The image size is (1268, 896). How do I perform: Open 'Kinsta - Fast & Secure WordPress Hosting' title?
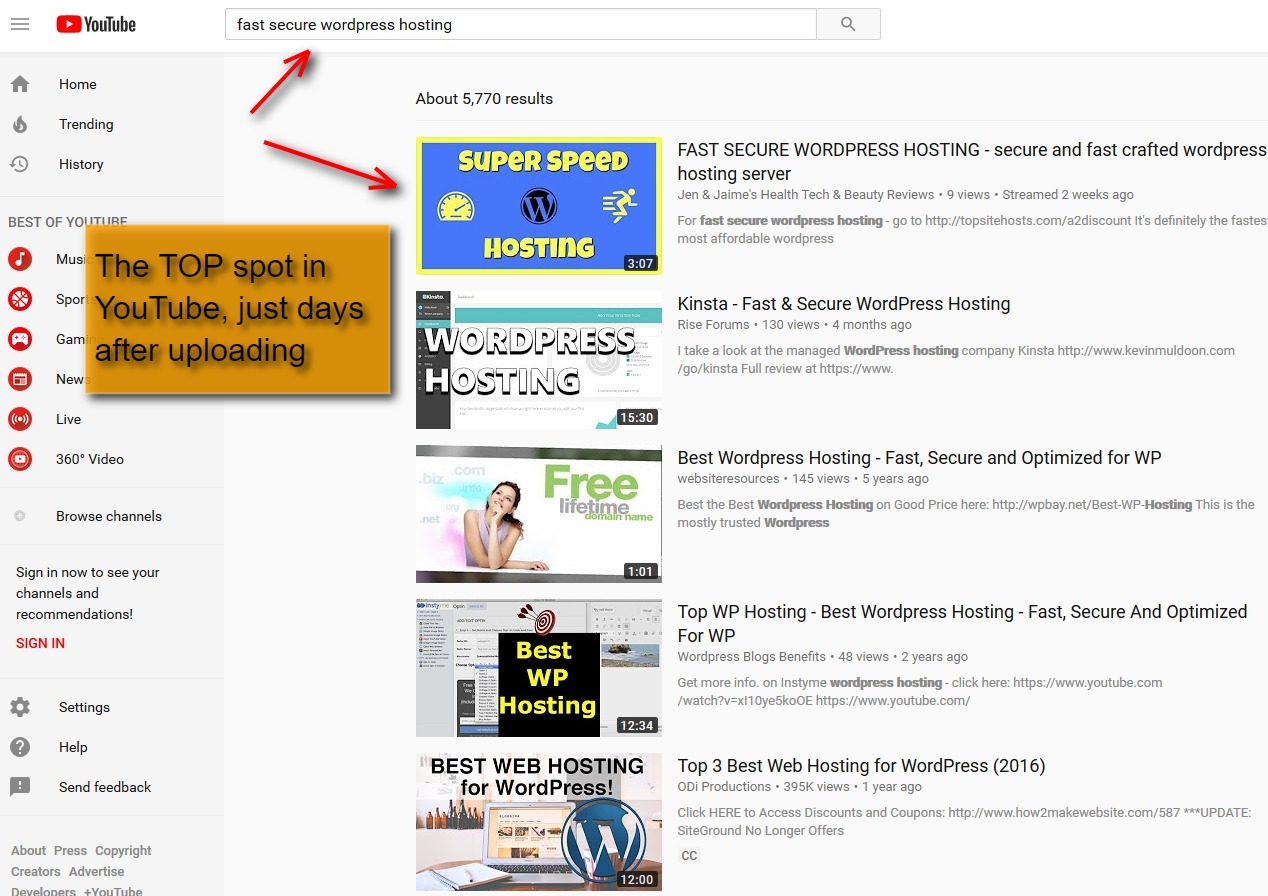pyautogui.click(x=844, y=304)
